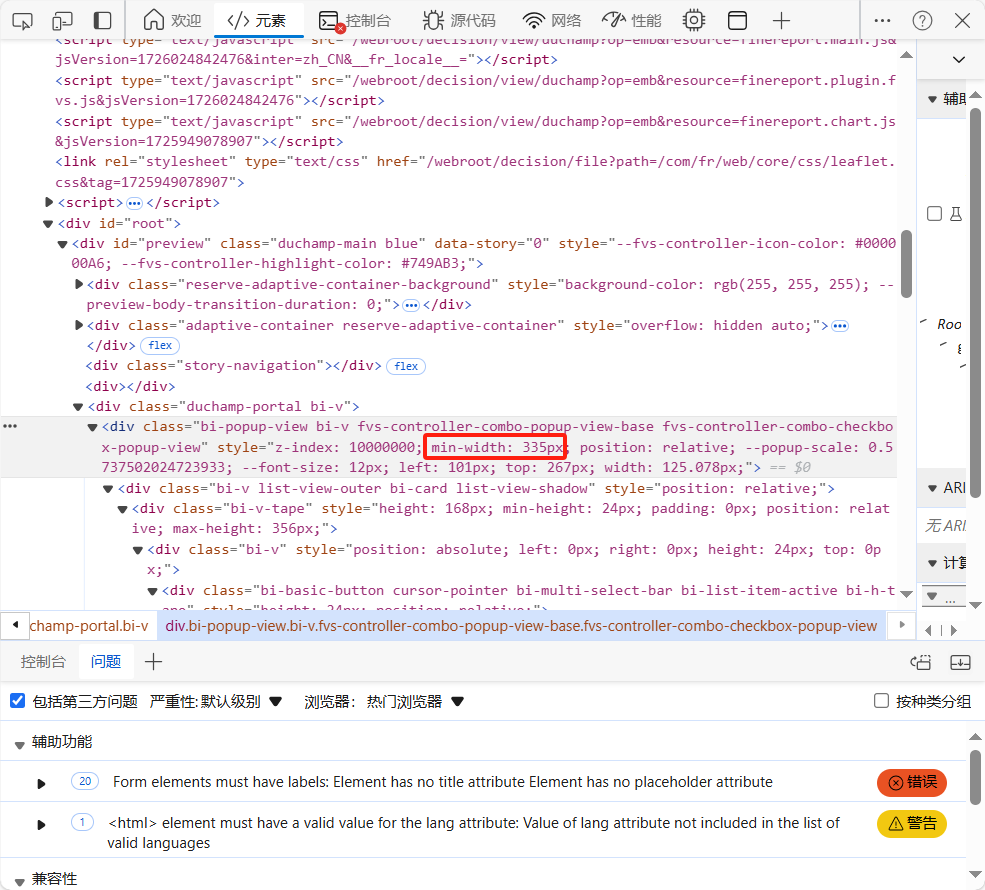Viewport: 985px width, 890px height.
Task: Open the memory chip tool icon
Action: 694,21
